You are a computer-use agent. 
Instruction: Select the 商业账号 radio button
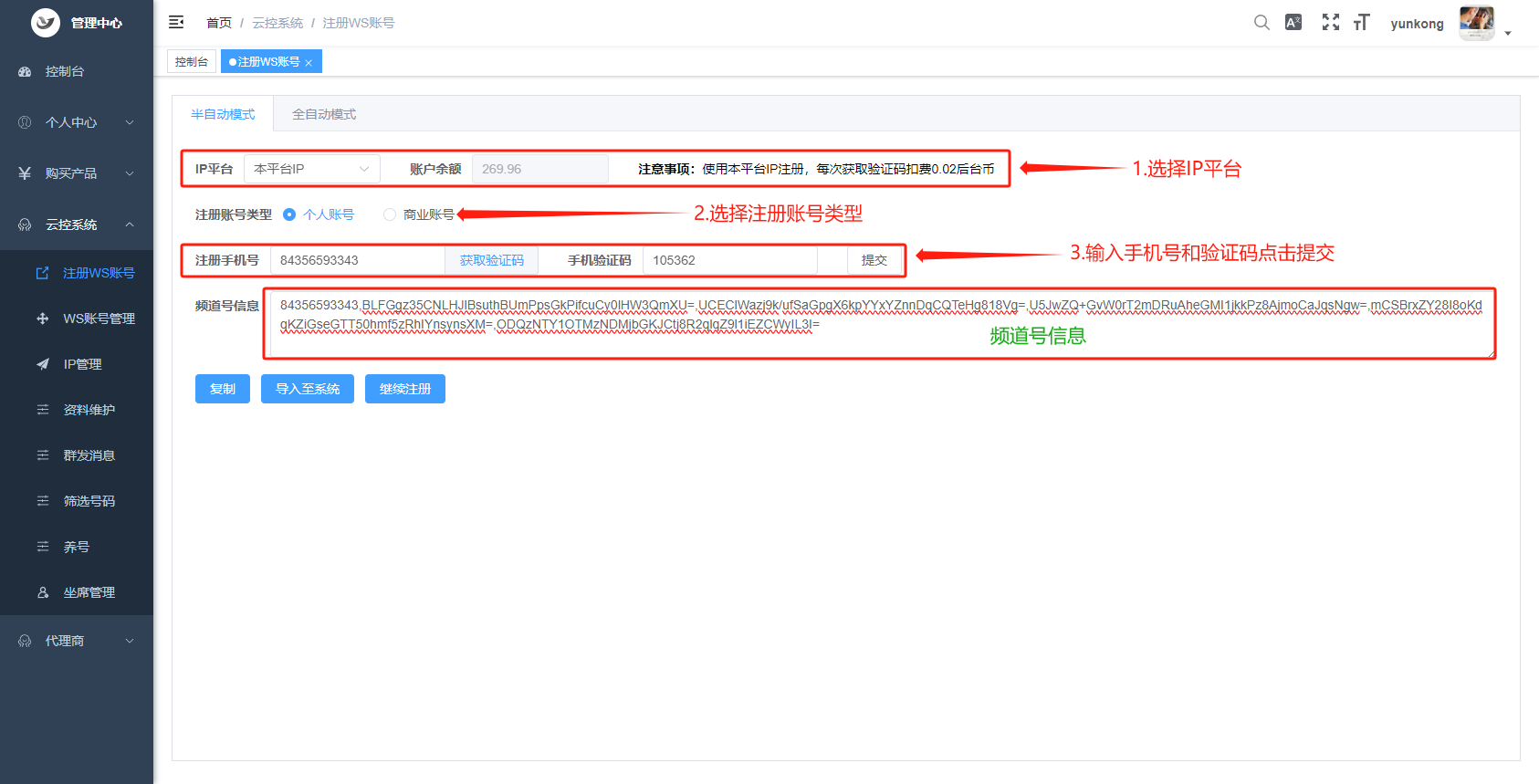pos(390,214)
